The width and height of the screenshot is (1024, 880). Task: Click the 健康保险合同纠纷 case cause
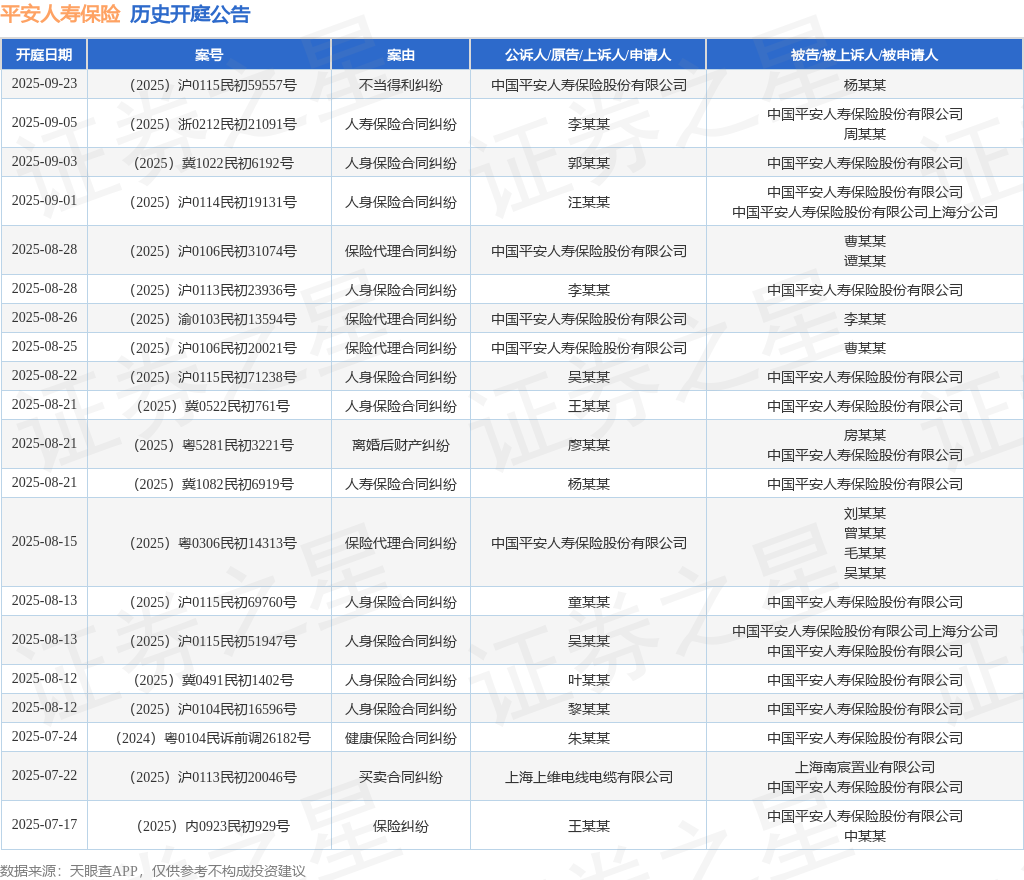400,738
